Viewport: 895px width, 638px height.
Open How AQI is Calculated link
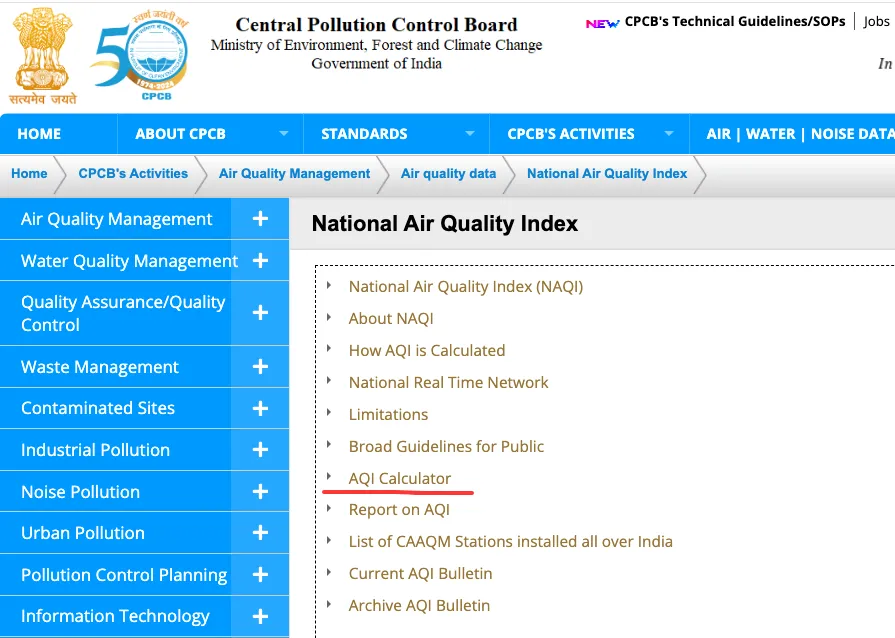coord(427,350)
